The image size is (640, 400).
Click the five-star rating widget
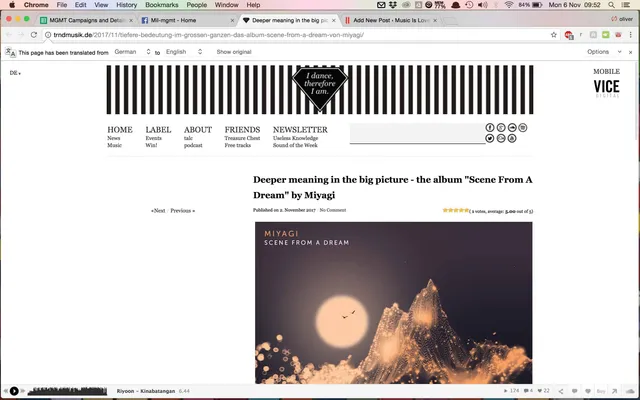click(456, 210)
